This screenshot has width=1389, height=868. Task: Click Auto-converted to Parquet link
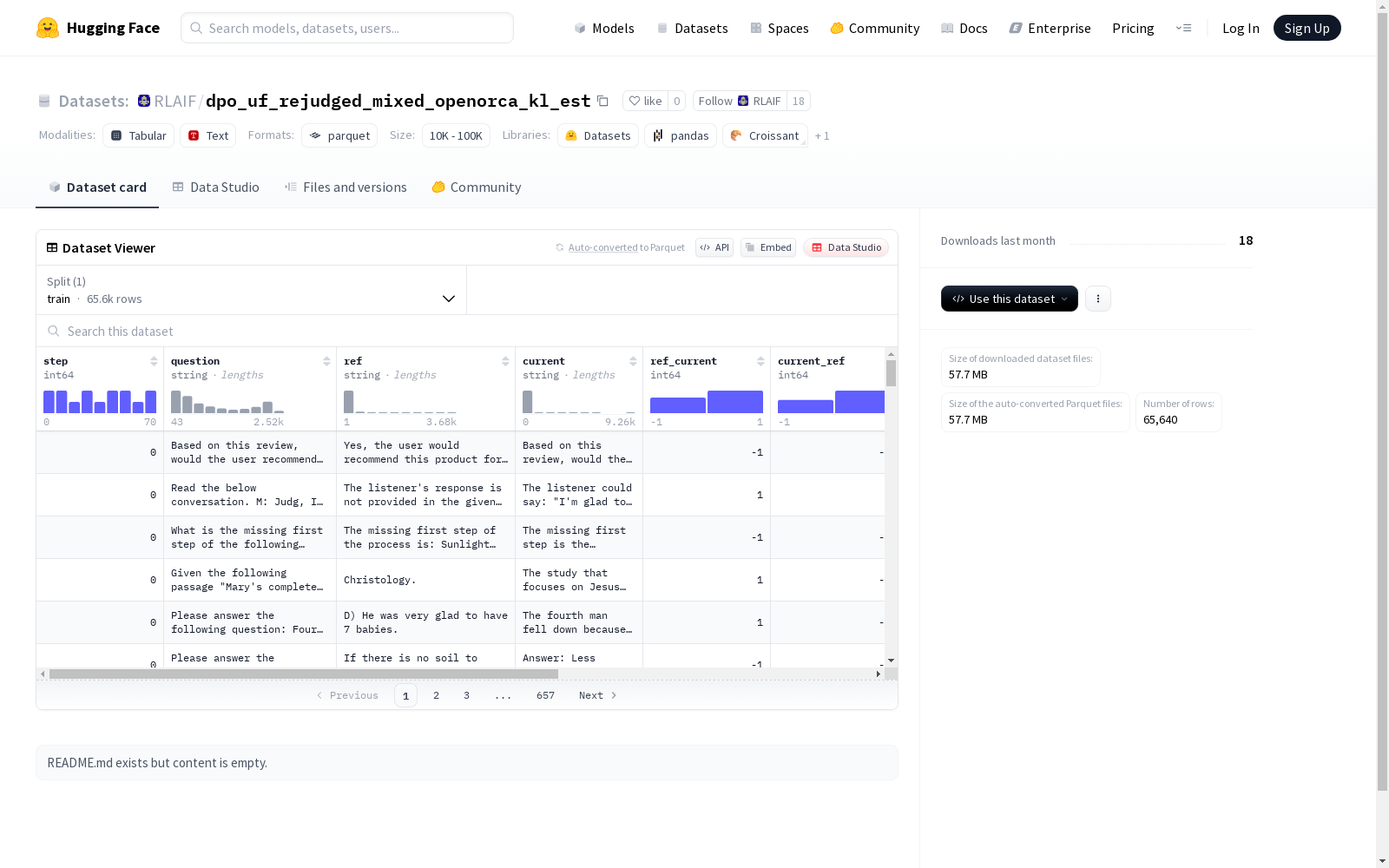602,247
